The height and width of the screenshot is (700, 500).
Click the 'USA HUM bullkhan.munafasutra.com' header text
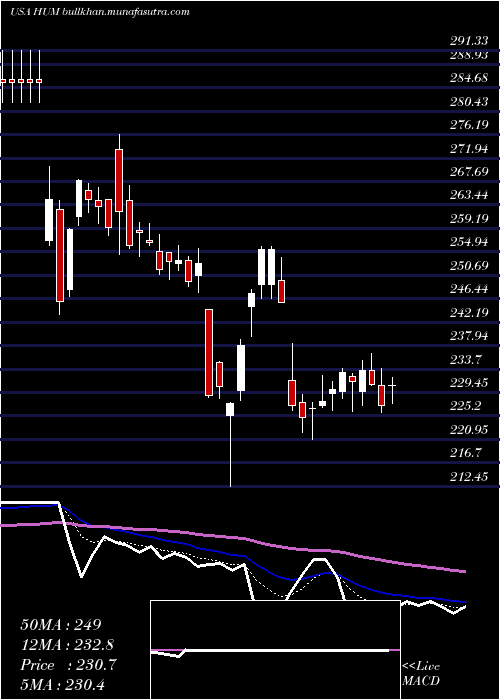[x=99, y=11]
